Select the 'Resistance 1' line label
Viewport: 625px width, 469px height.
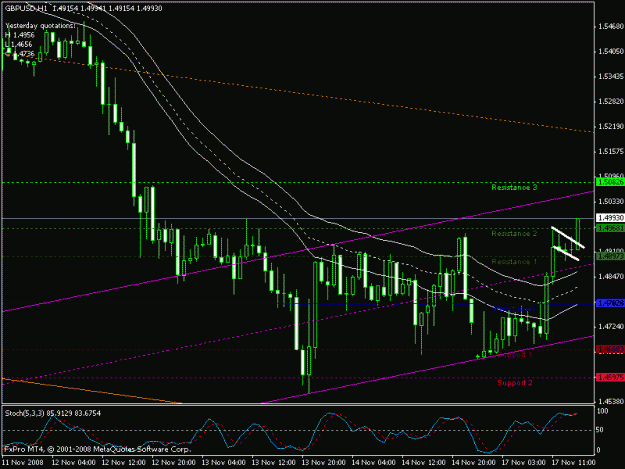pyautogui.click(x=514, y=261)
